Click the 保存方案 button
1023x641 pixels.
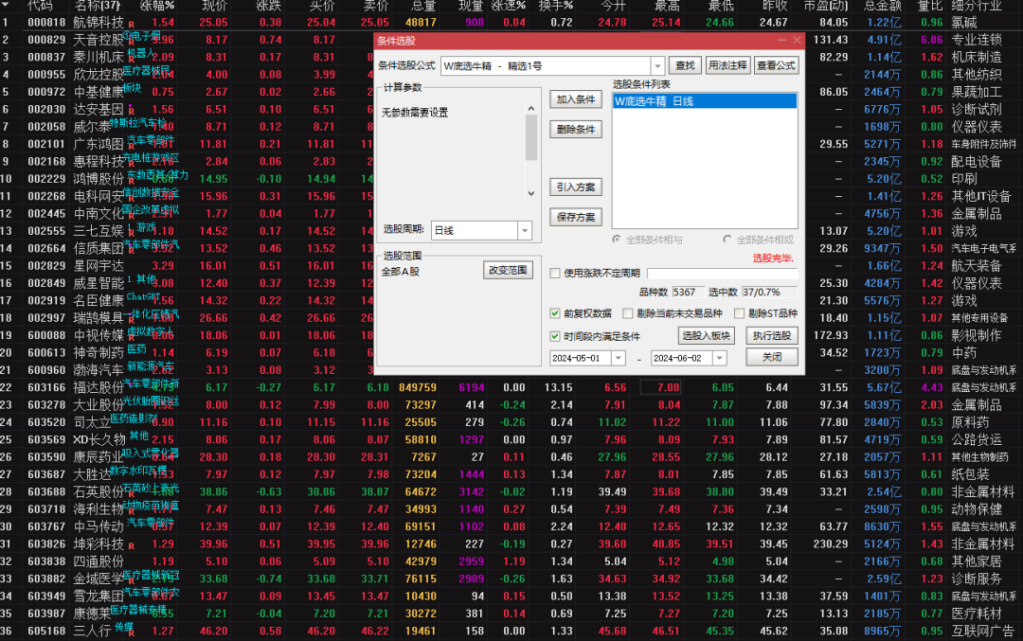pos(575,217)
